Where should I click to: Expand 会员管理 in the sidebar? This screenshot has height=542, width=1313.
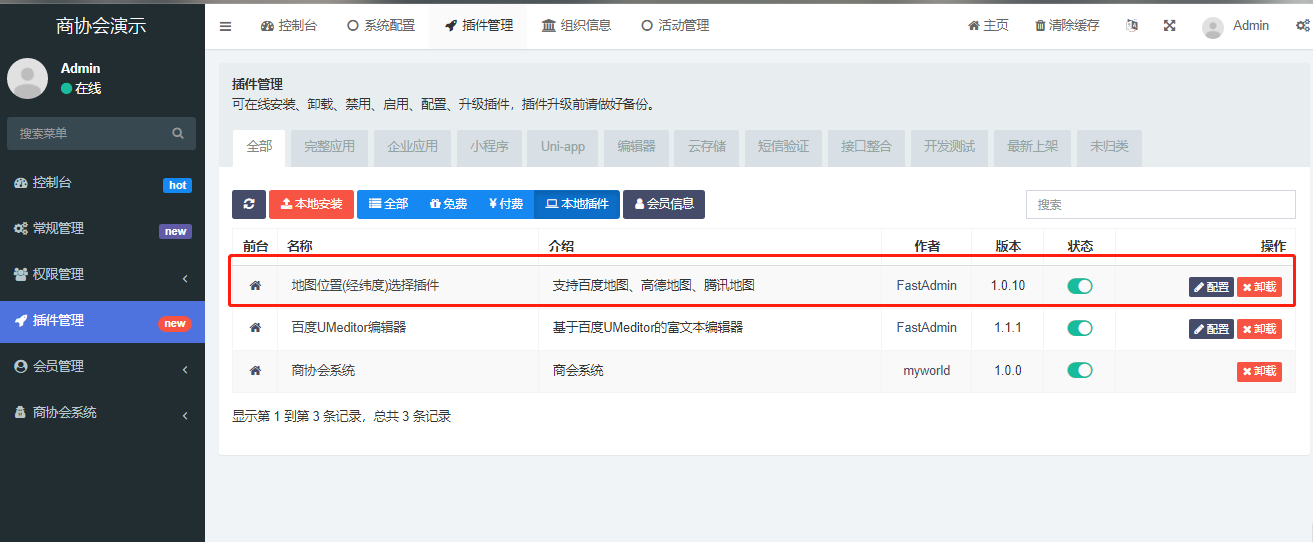click(102, 367)
